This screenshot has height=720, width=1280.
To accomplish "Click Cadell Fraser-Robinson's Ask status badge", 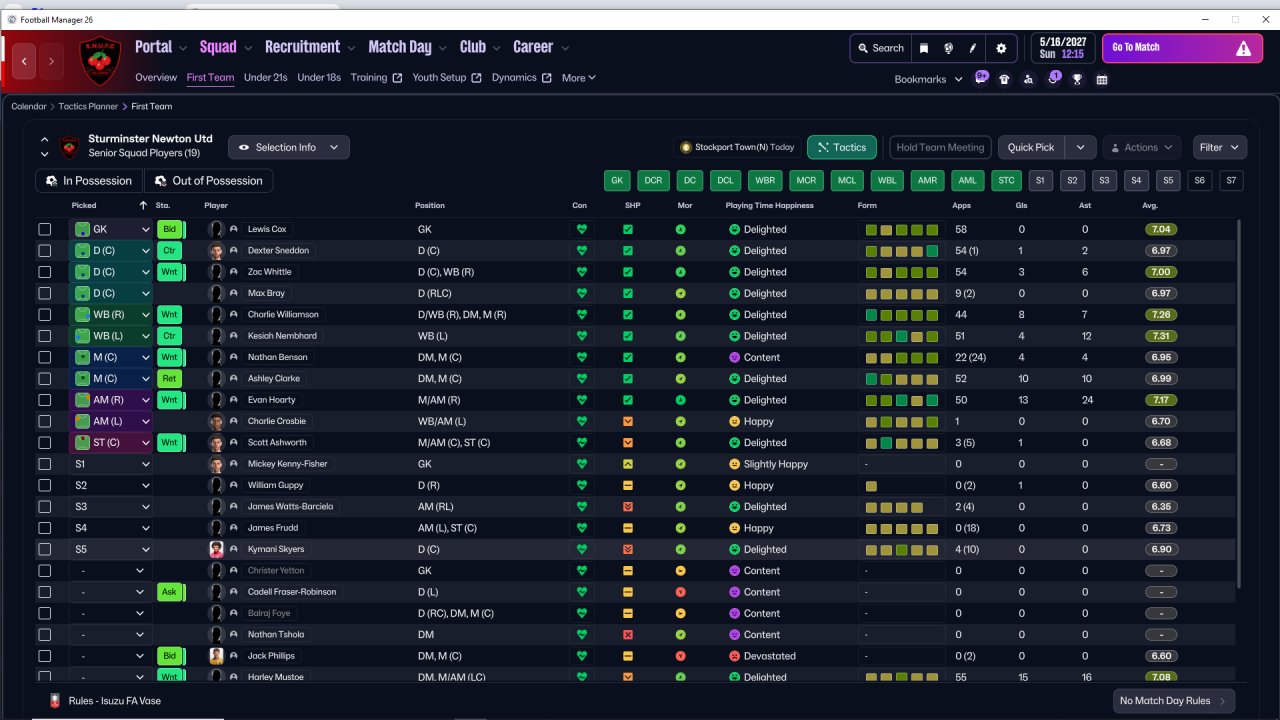I will 170,592.
